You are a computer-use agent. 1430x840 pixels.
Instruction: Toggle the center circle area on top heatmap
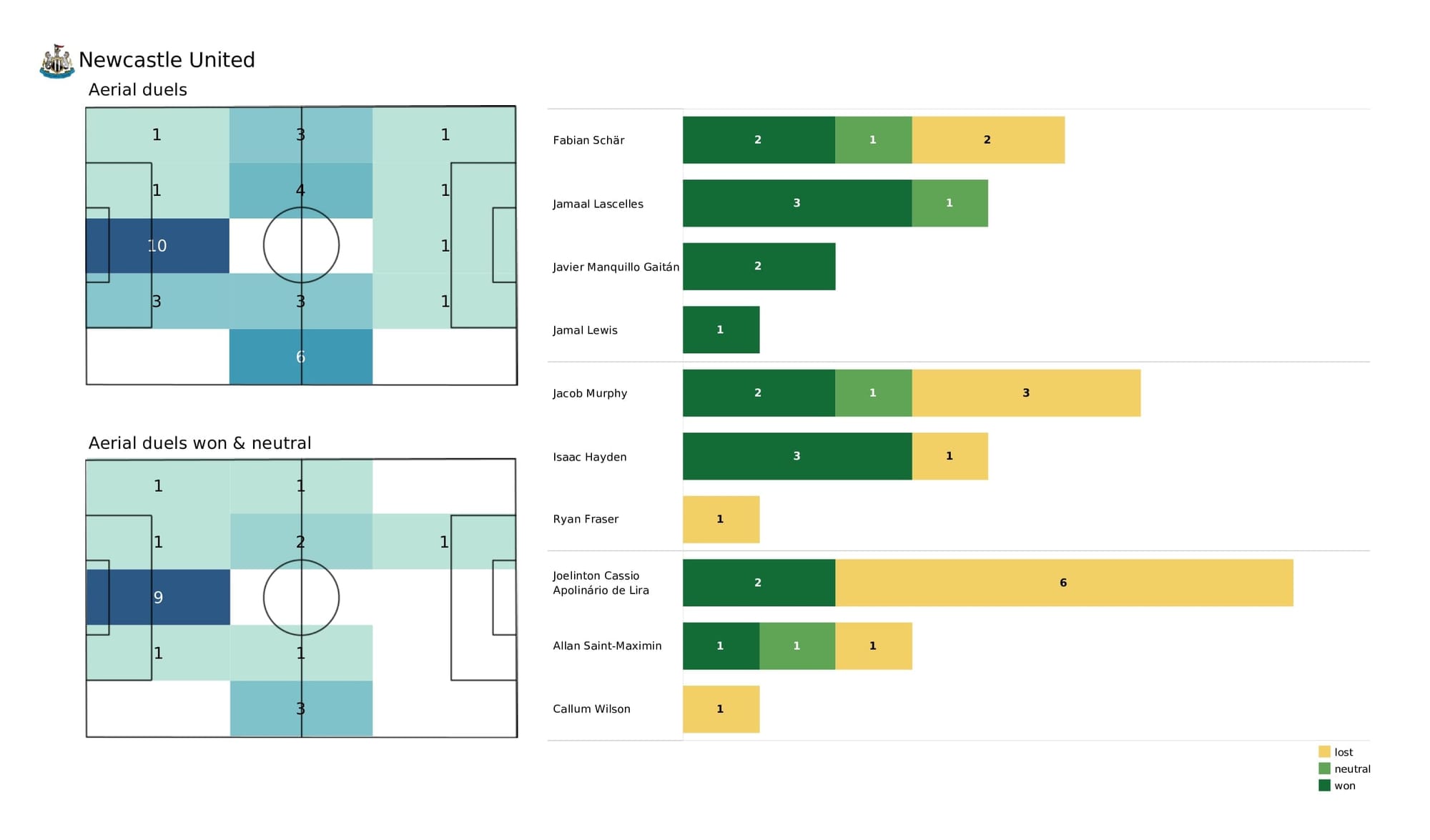[x=300, y=245]
